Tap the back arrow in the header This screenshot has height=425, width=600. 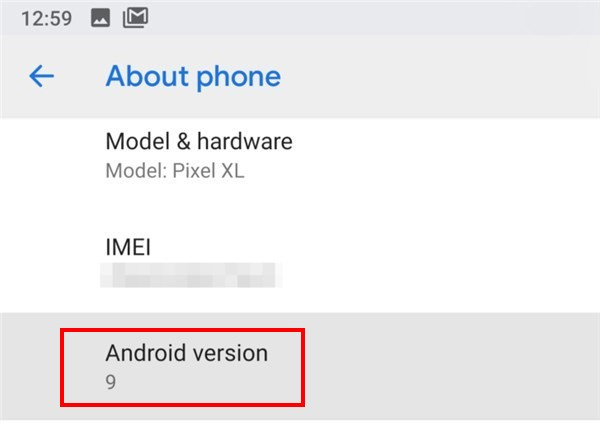[x=41, y=76]
